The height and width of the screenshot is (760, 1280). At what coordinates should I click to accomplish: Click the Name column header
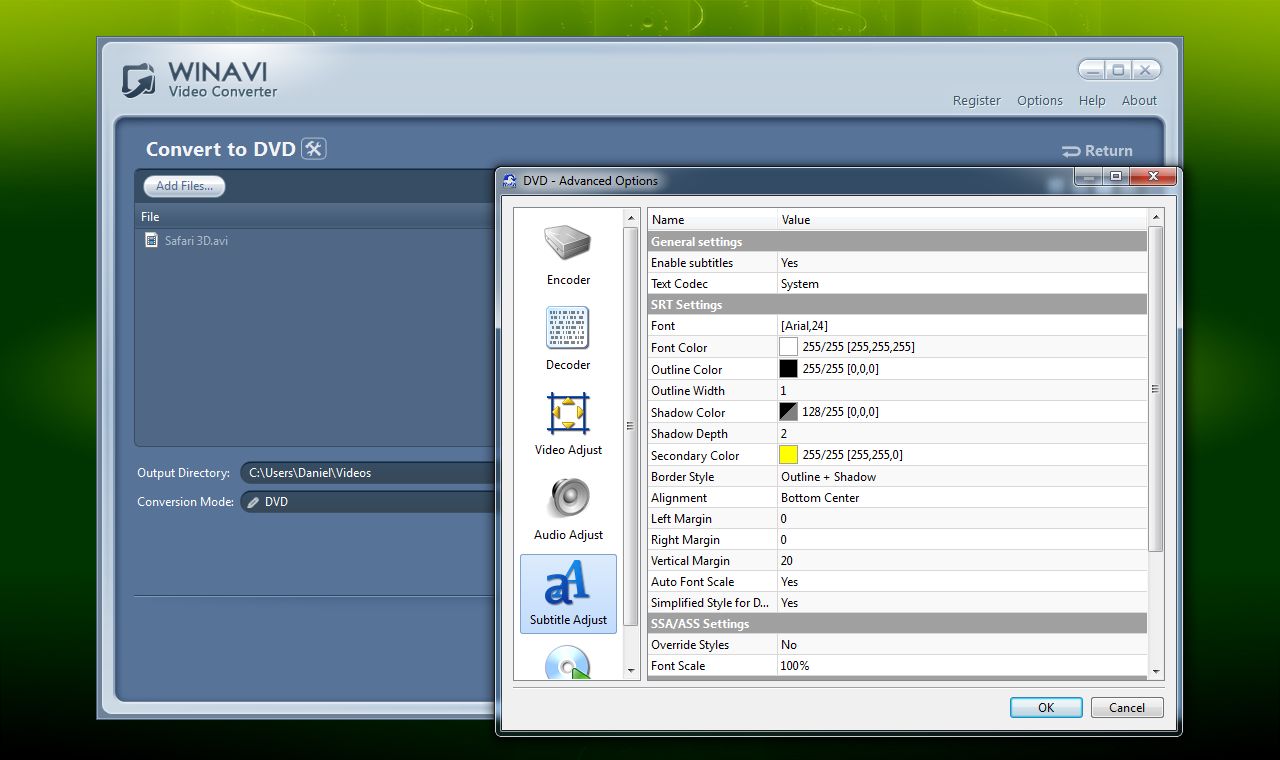point(712,220)
